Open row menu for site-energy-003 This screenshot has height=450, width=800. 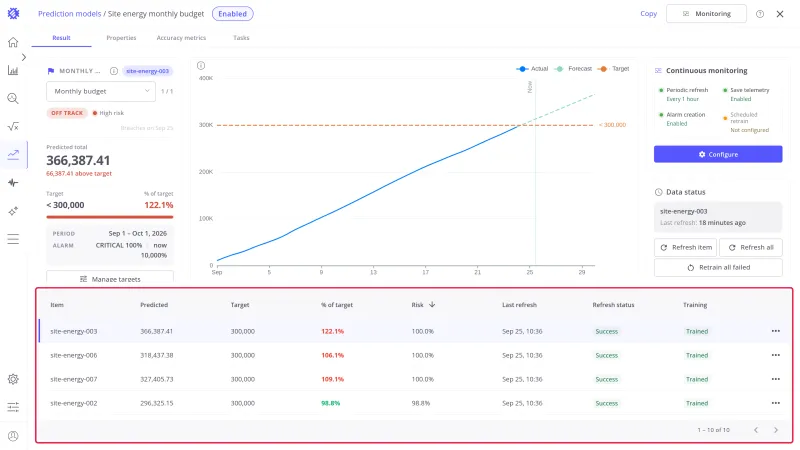(x=776, y=331)
